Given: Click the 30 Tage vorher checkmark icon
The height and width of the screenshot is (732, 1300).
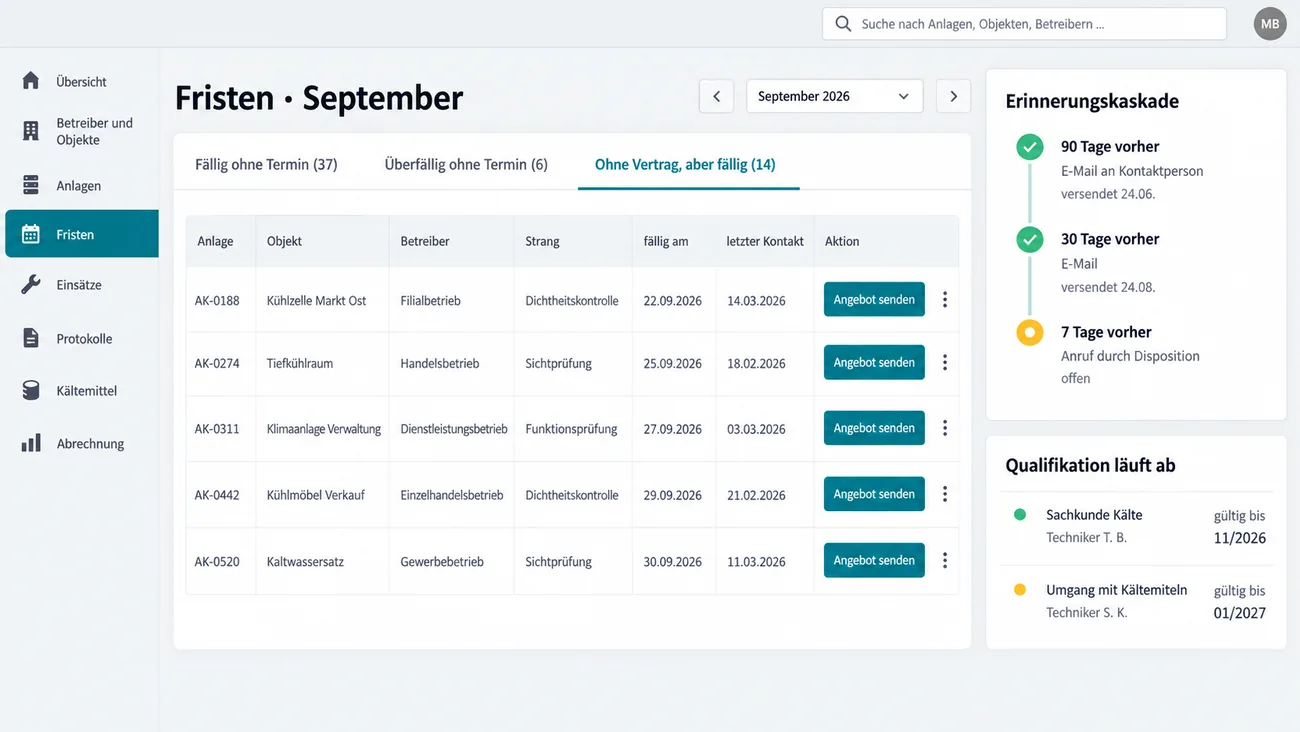Looking at the screenshot, I should (1030, 240).
